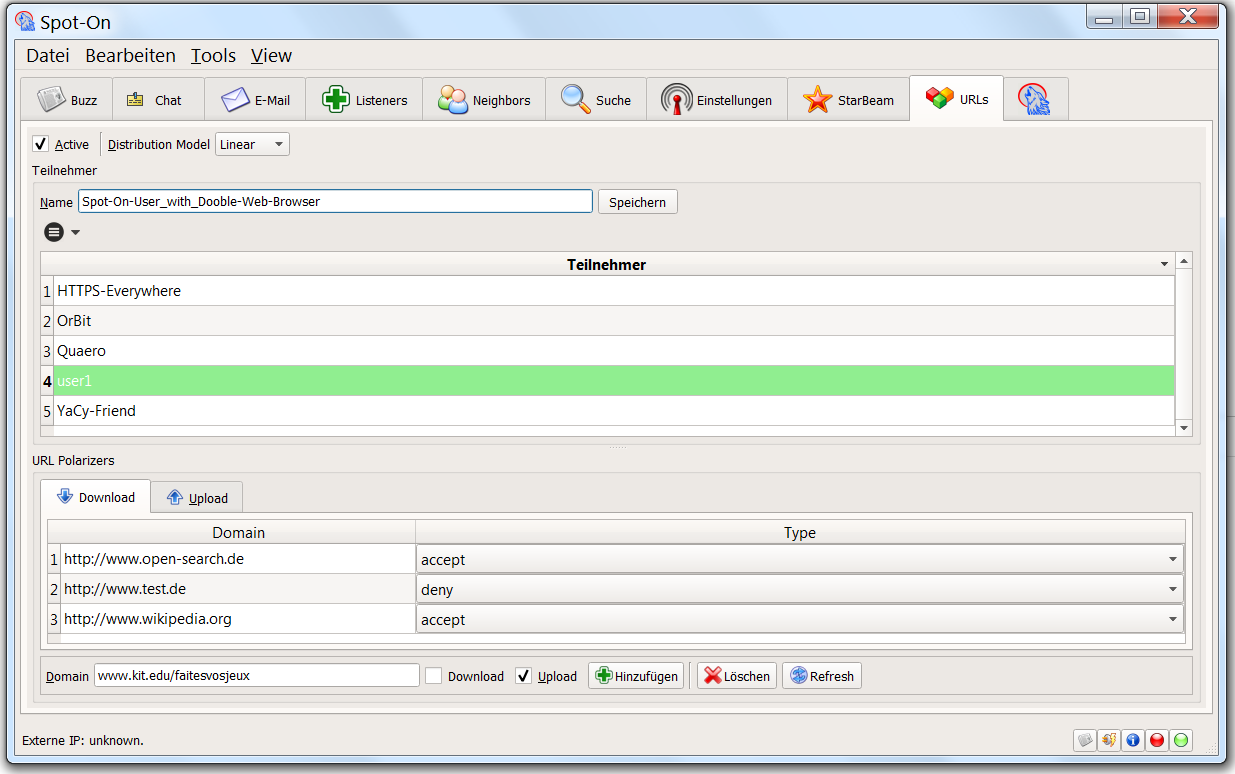The height and width of the screenshot is (774, 1235).
Task: Click the Speichern button
Action: (x=637, y=202)
